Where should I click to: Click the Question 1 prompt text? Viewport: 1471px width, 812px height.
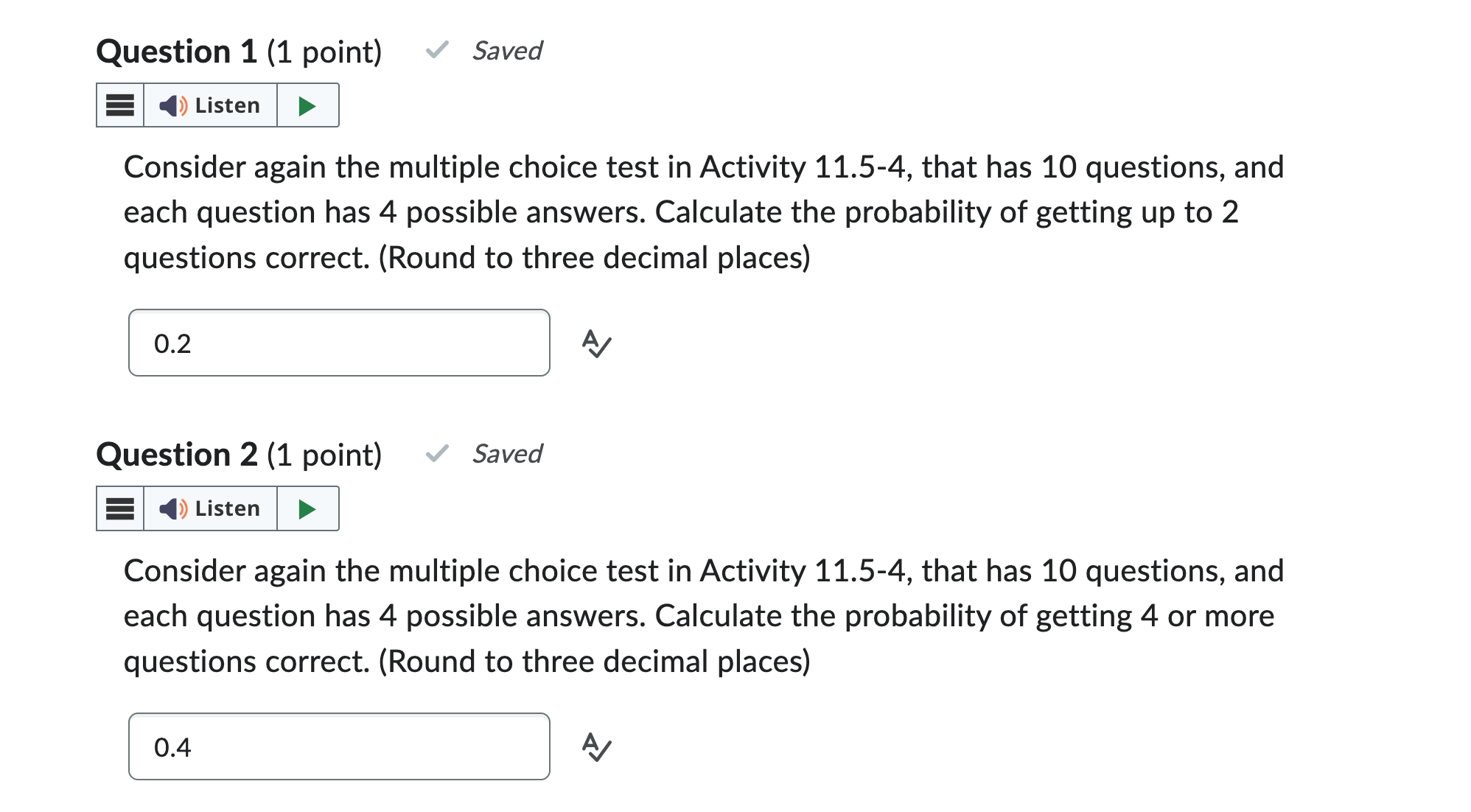(703, 212)
